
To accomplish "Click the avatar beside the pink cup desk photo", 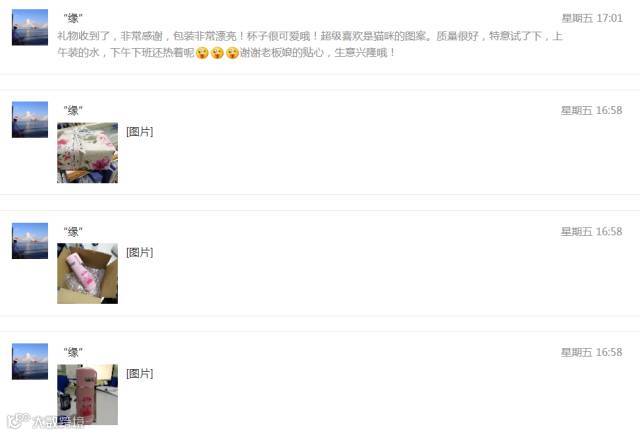I will point(30,362).
